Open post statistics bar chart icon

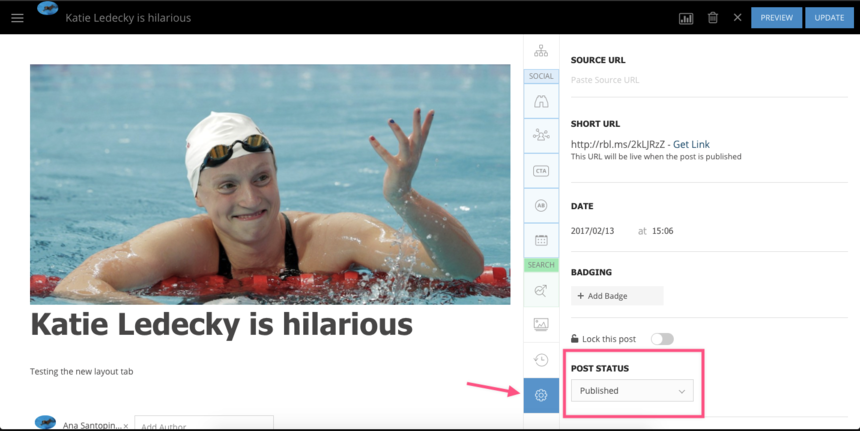click(x=686, y=18)
